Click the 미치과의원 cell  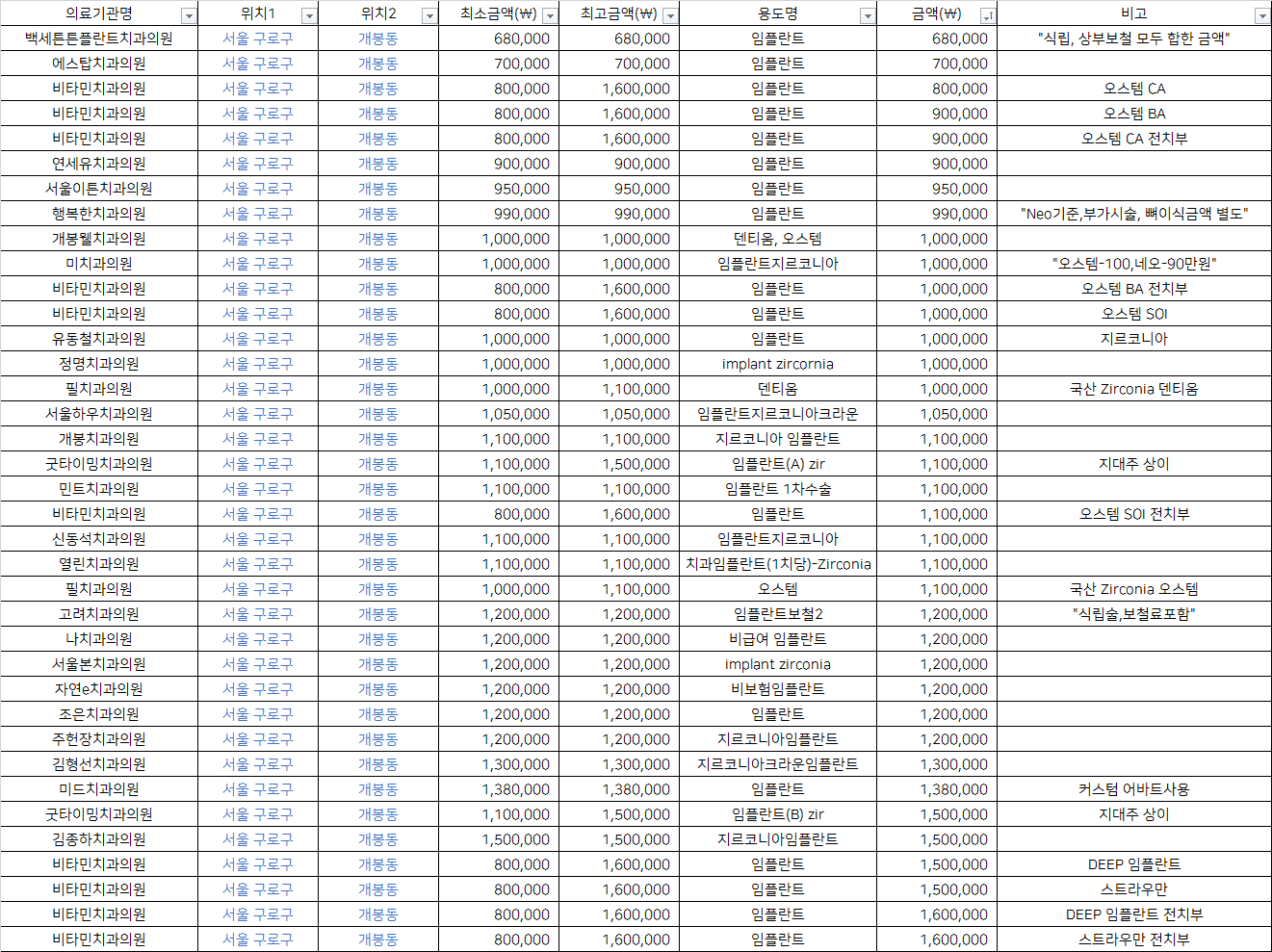point(99,264)
